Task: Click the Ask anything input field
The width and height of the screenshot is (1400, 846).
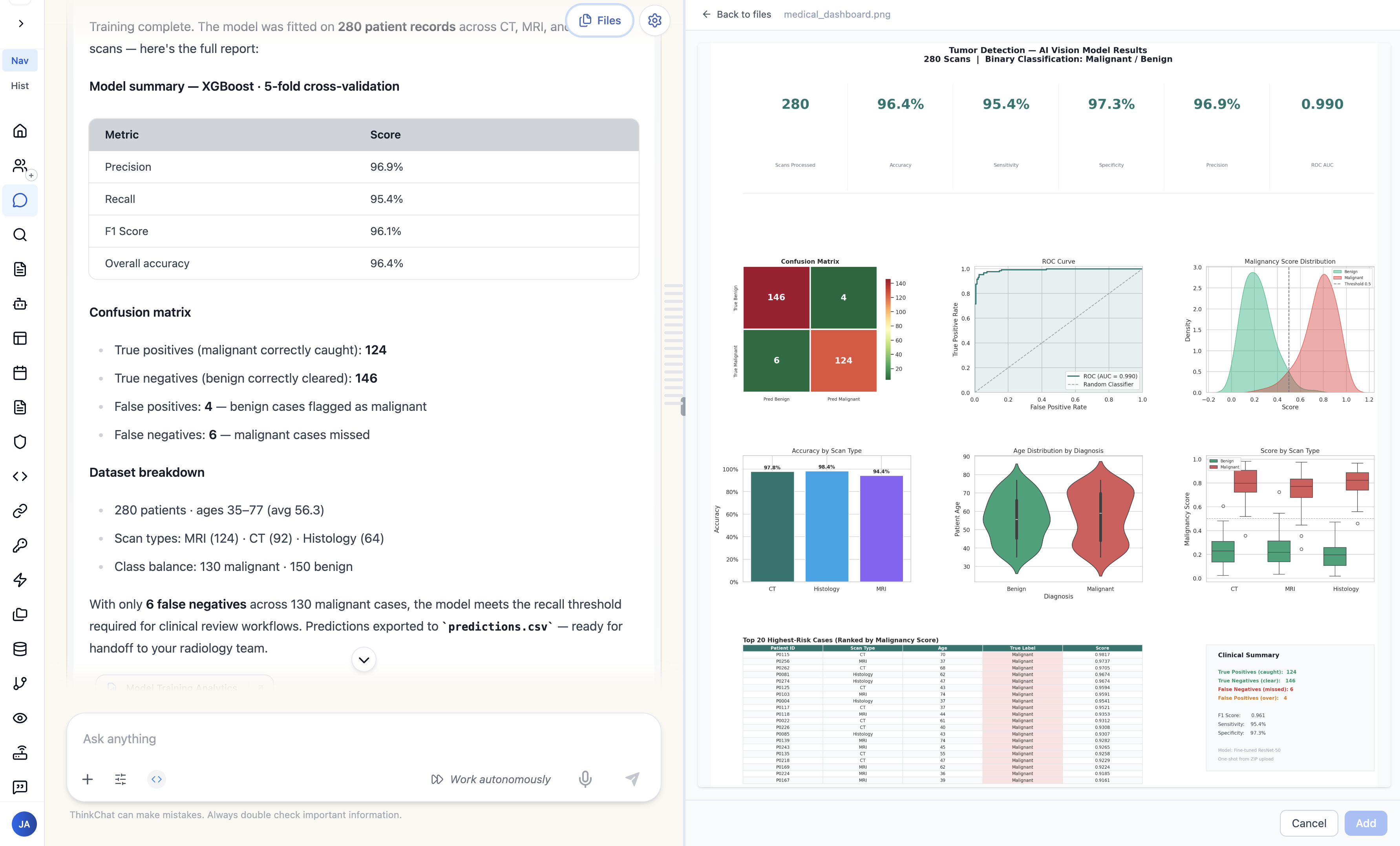Action: 364,739
